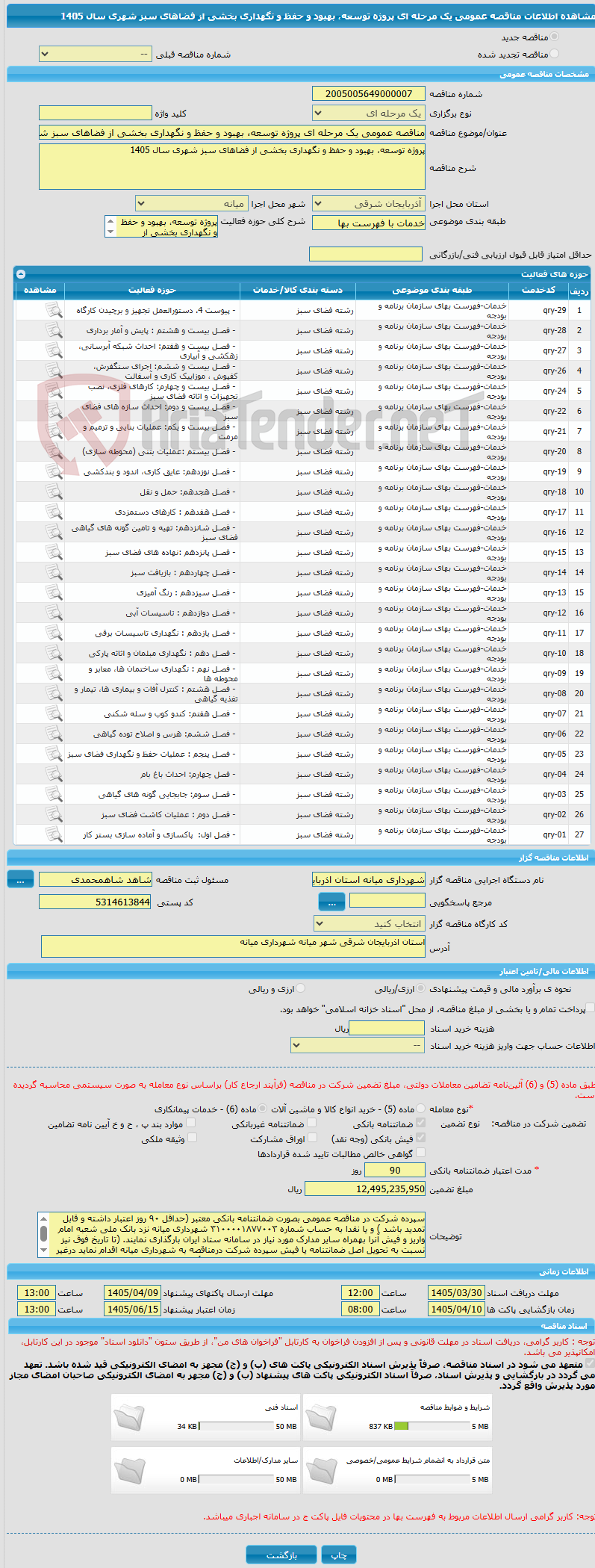The image size is (595, 1568).
Task: Click the هزینه خرید اسناد input field
Action: (x=387, y=1029)
